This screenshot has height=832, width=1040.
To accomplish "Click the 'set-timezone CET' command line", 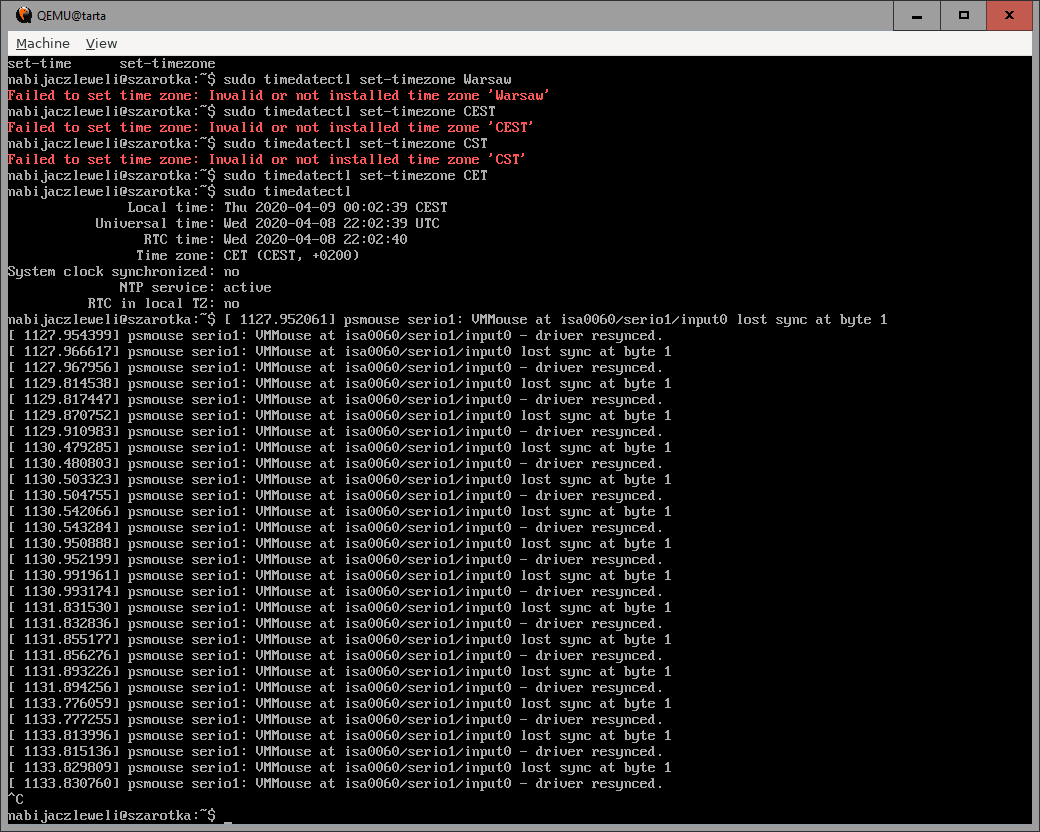I will 247,176.
